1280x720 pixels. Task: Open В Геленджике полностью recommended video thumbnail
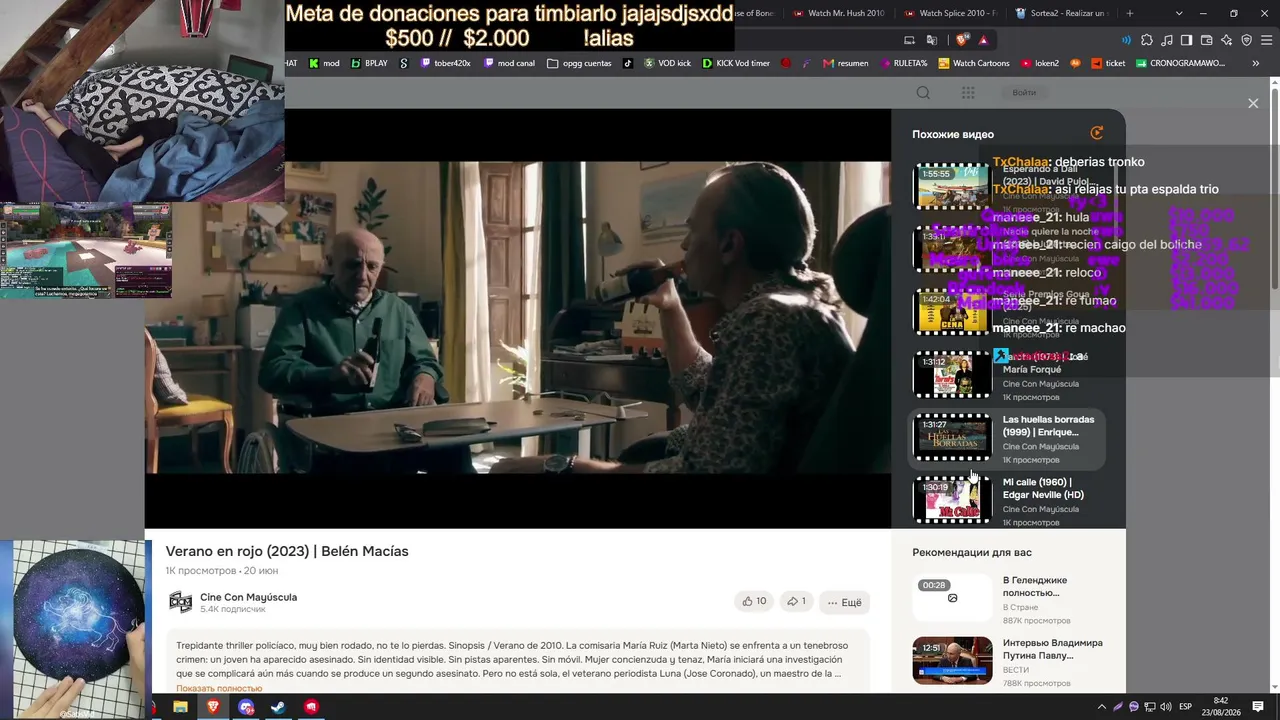pos(952,598)
